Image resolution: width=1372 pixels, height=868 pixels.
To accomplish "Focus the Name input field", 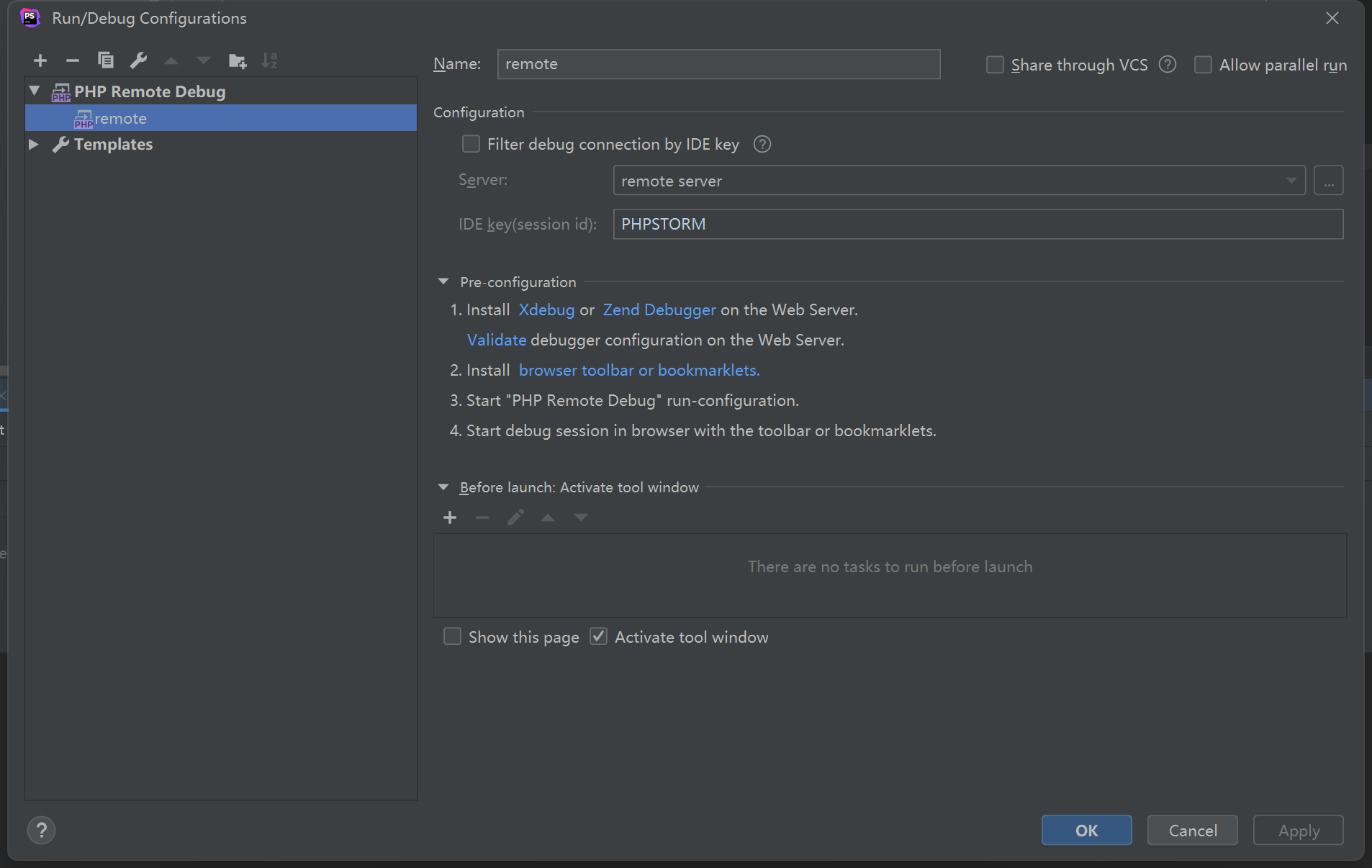I will coord(718,64).
